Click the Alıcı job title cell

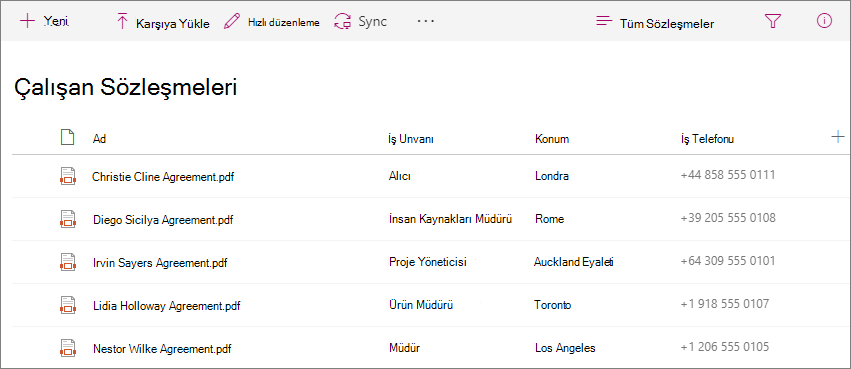click(399, 176)
